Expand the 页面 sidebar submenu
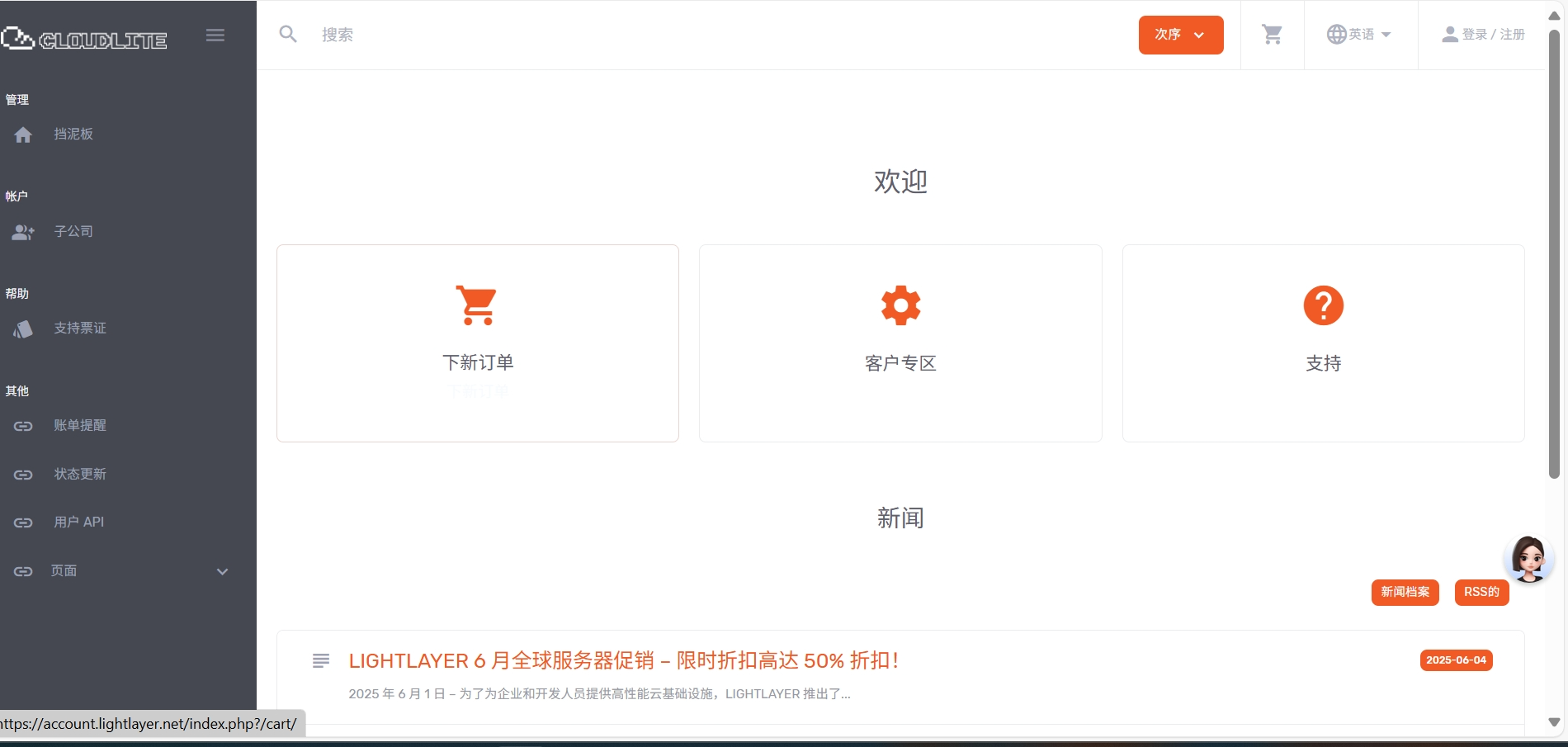This screenshot has height=747, width=1568. tap(221, 571)
